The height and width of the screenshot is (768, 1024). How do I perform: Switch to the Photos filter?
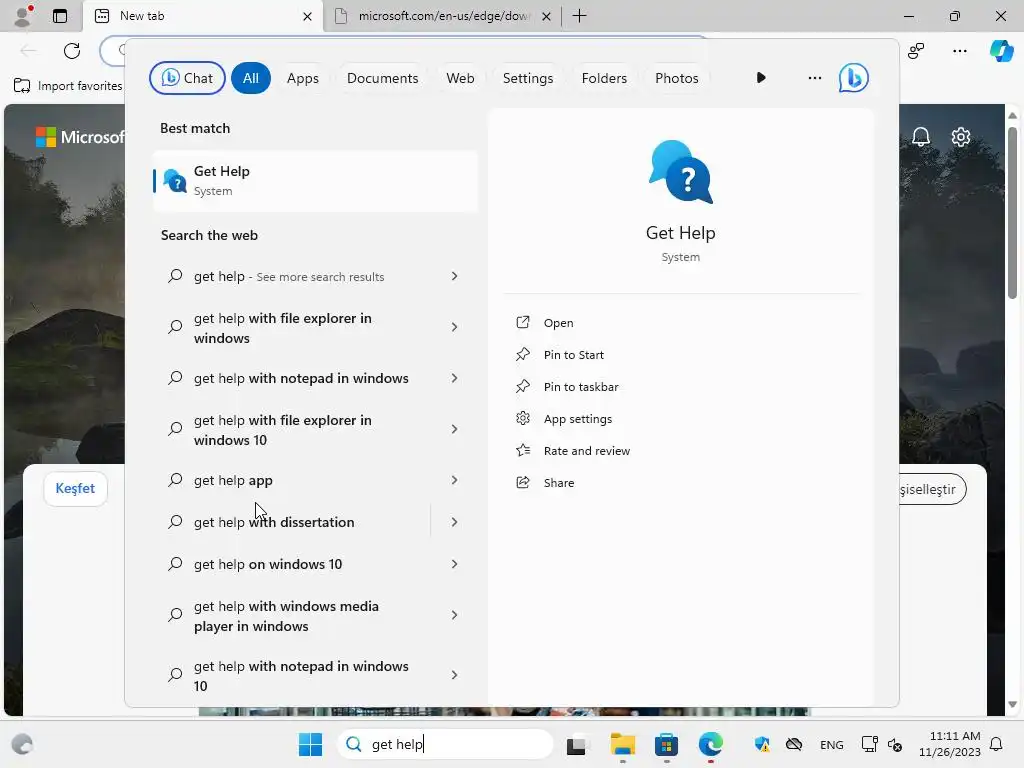[x=677, y=78]
